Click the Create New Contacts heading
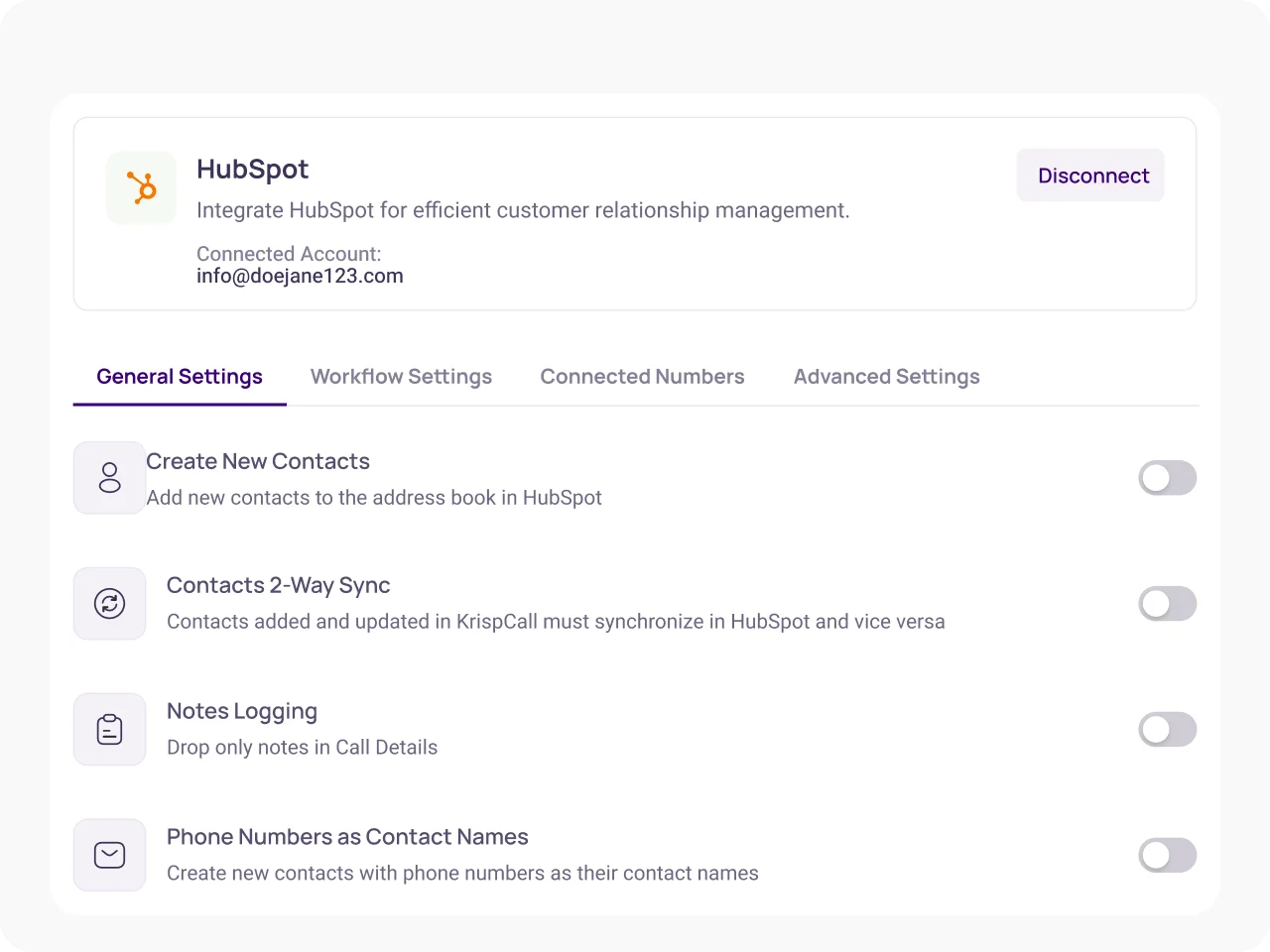This screenshot has width=1270, height=952. point(258,461)
